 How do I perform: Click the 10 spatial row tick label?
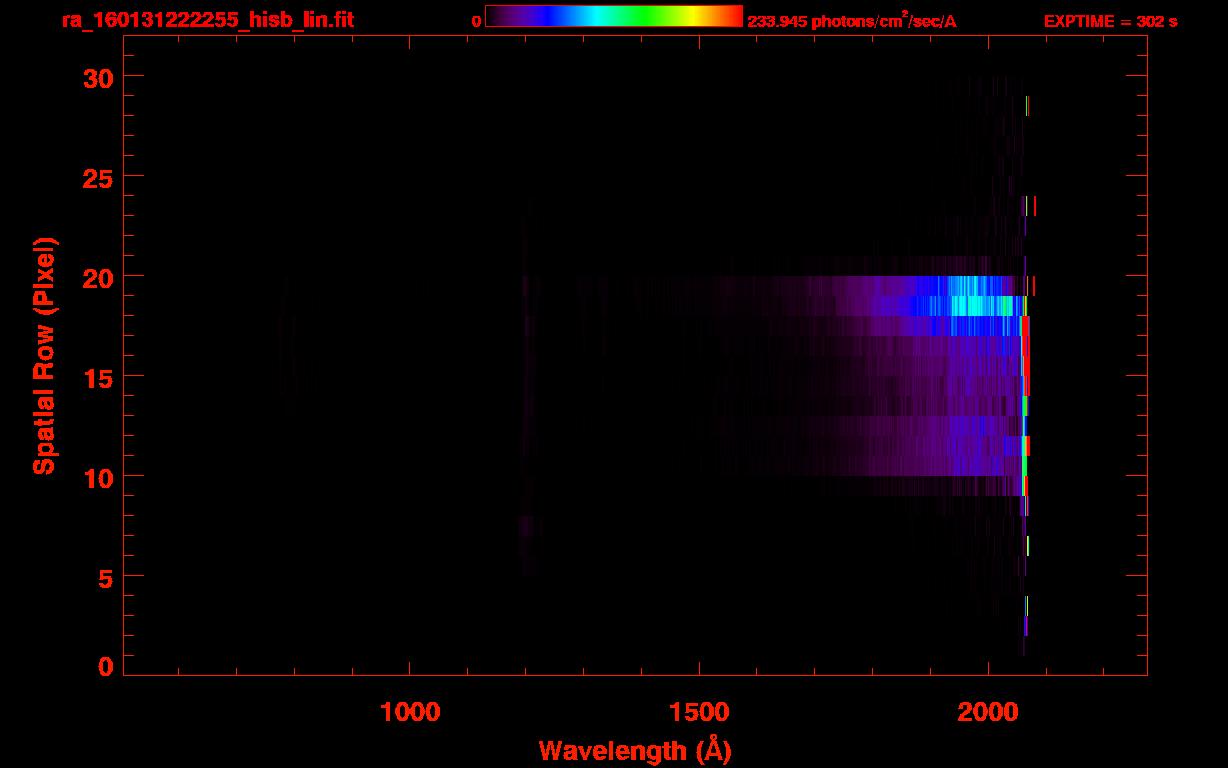(99, 477)
